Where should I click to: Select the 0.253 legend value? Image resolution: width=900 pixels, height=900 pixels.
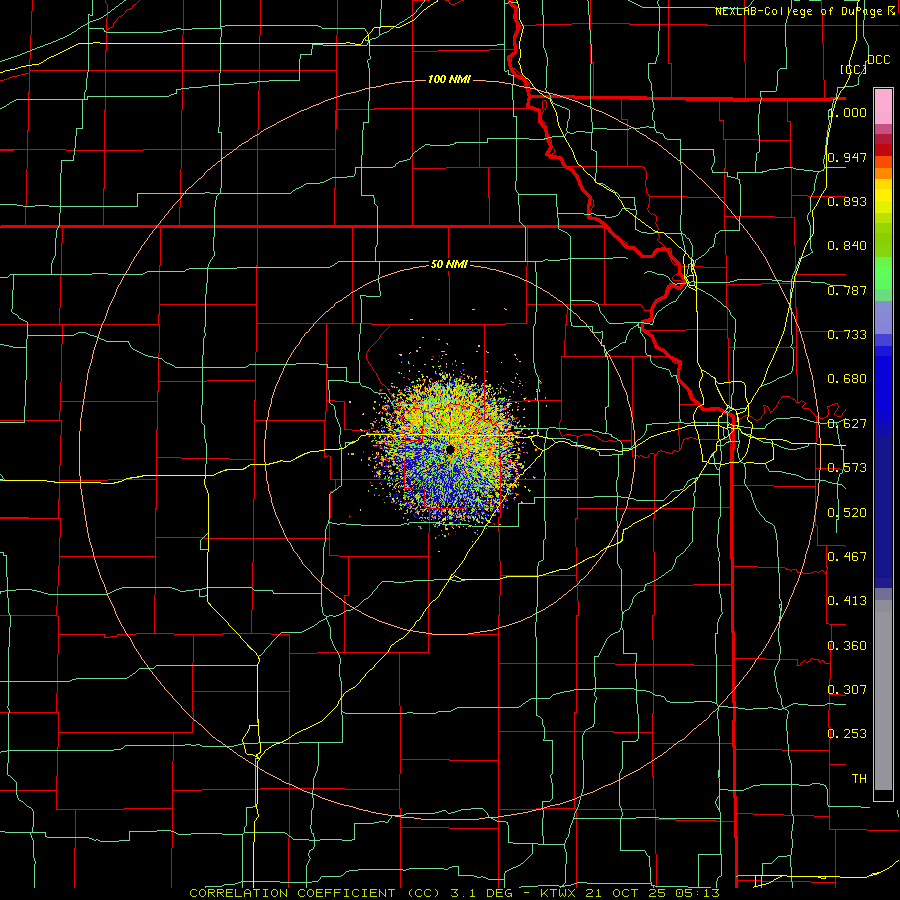click(847, 734)
